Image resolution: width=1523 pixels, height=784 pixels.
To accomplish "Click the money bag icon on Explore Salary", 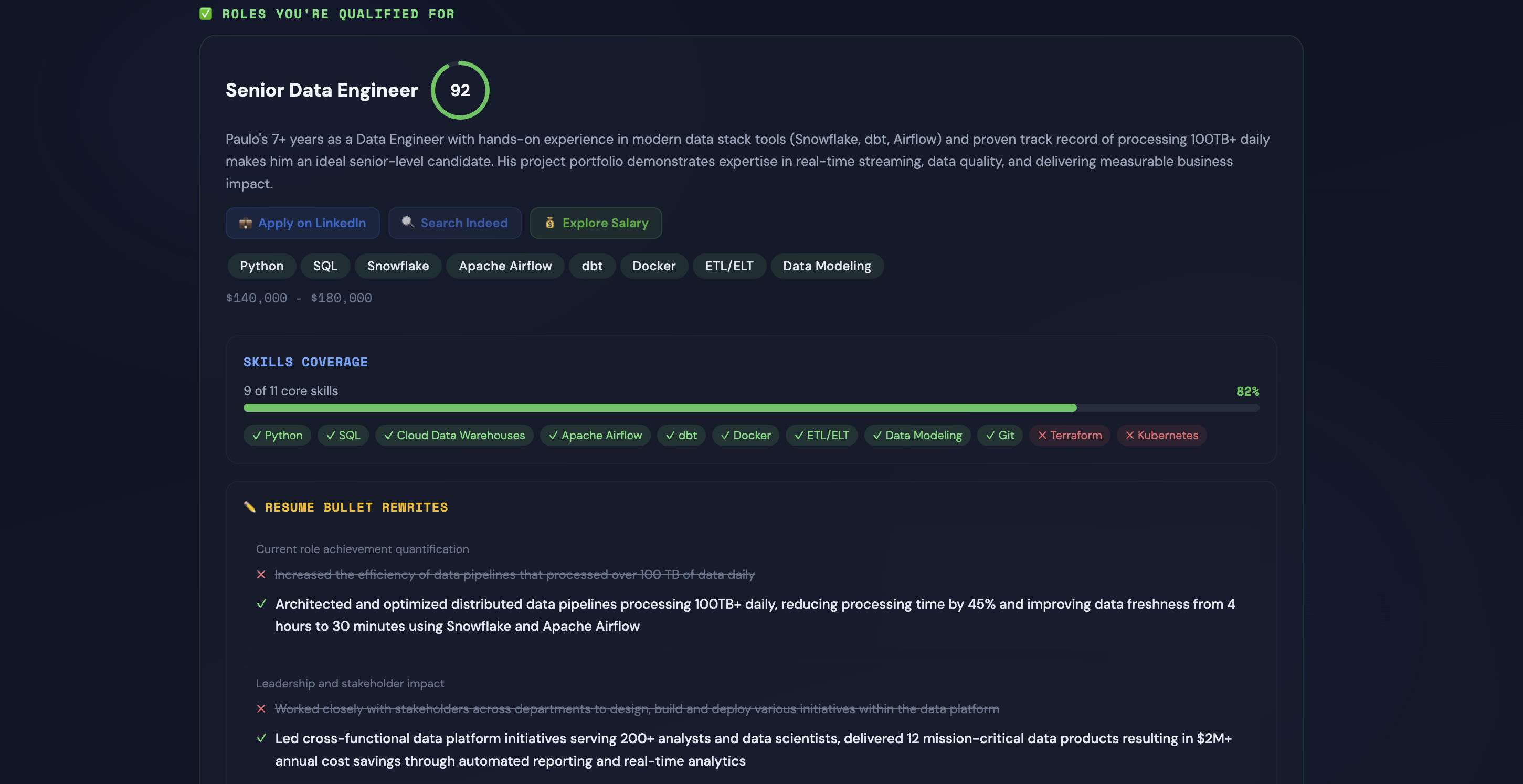I will point(550,223).
